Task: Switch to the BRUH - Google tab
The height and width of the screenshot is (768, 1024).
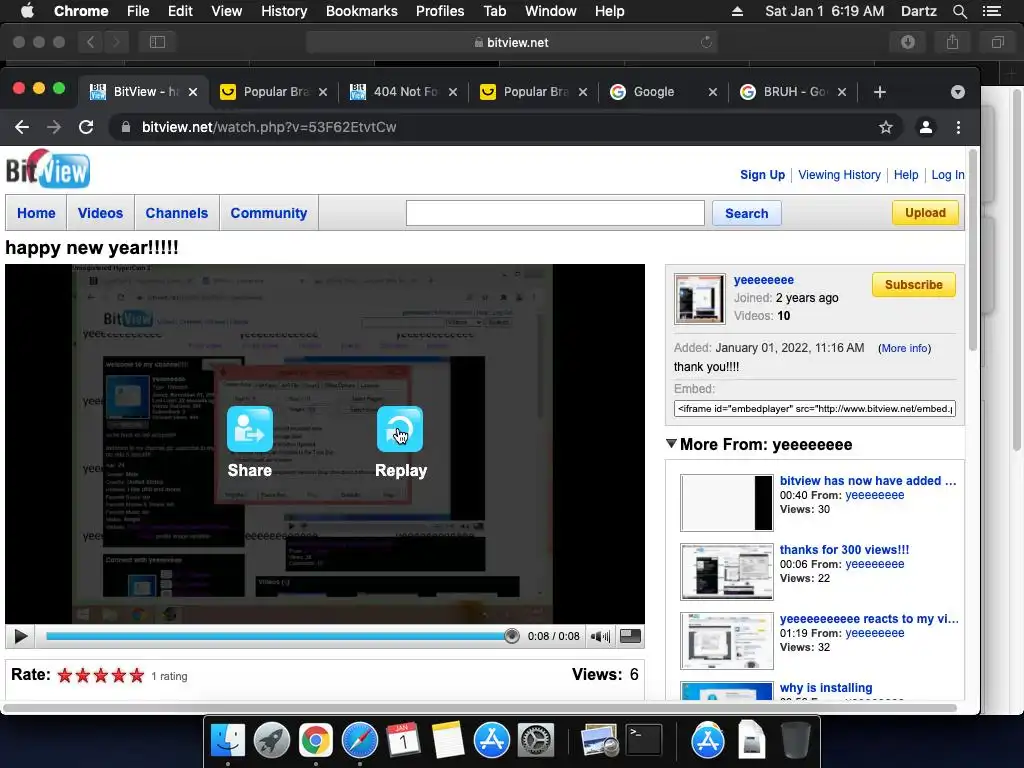Action: (793, 92)
